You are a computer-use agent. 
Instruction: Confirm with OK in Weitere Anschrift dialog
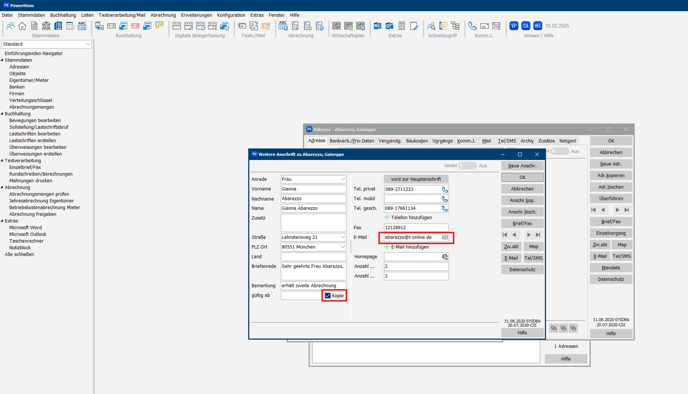click(522, 177)
